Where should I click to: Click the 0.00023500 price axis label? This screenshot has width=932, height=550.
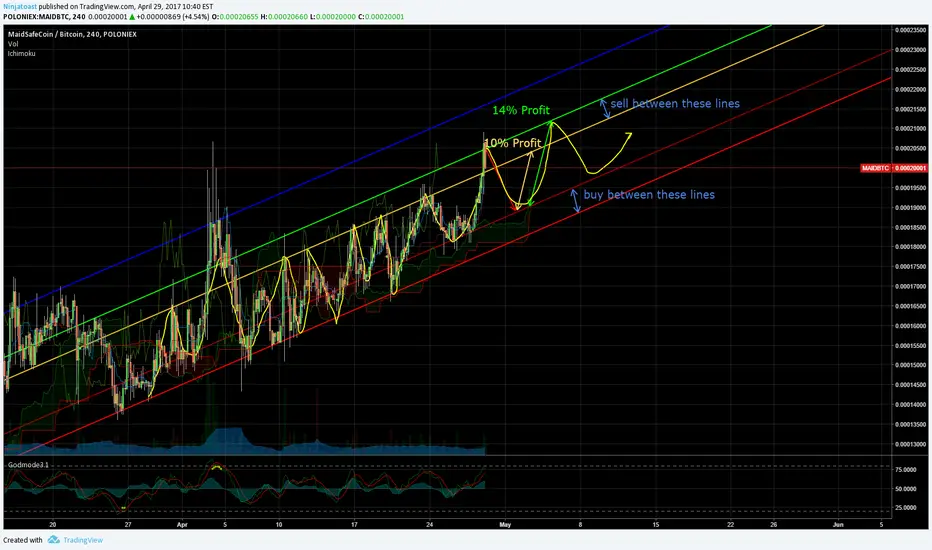click(x=912, y=30)
